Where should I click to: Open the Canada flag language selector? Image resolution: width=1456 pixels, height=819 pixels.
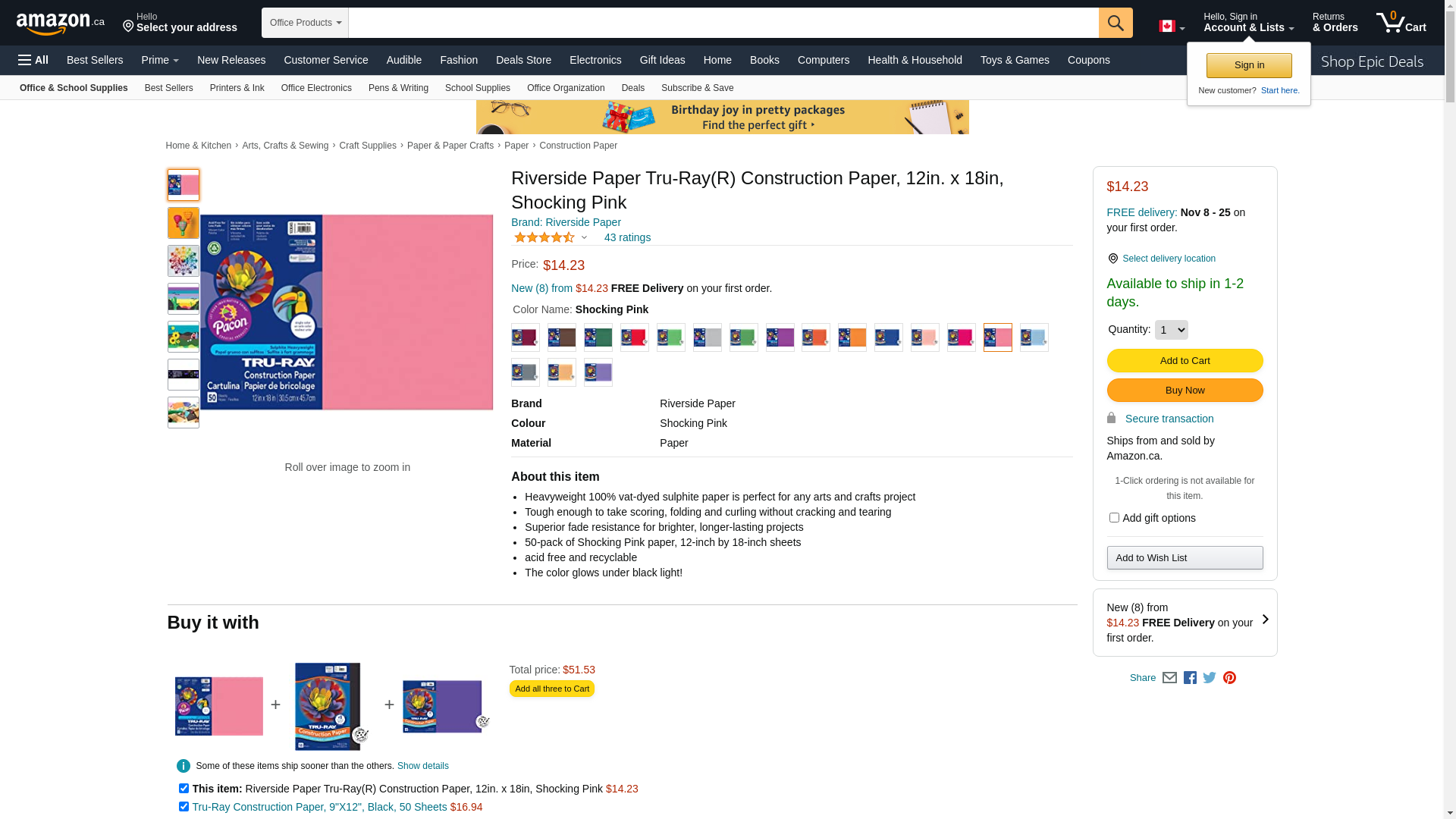(x=1172, y=27)
